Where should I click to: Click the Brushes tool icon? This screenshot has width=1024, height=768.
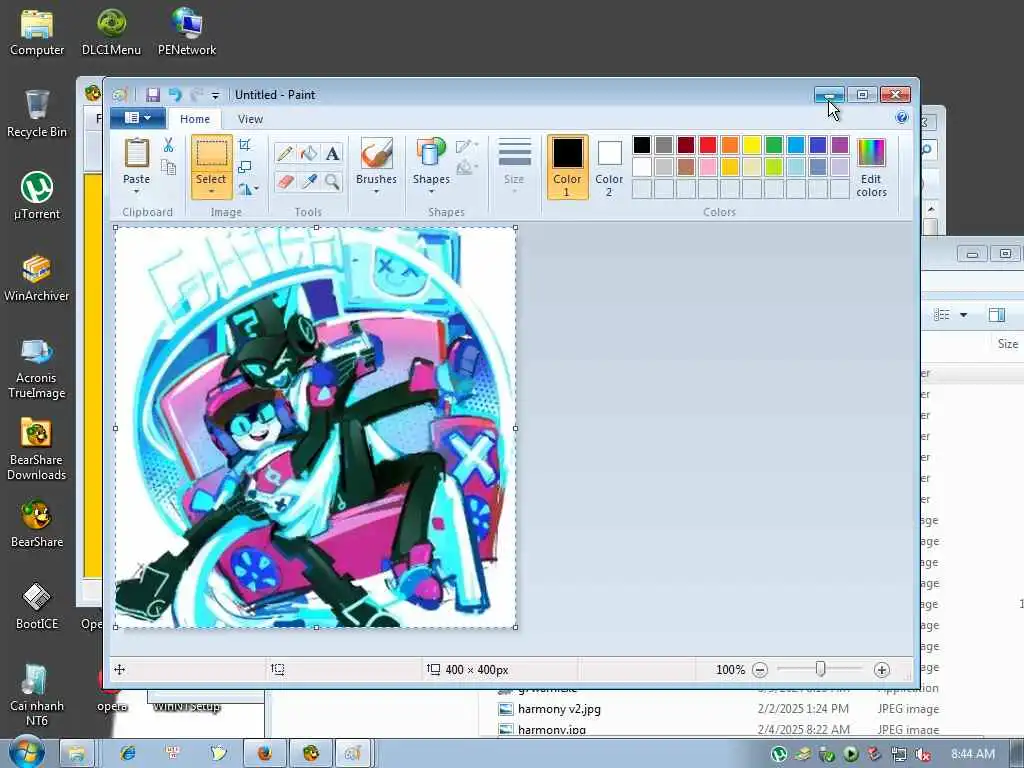(x=376, y=153)
